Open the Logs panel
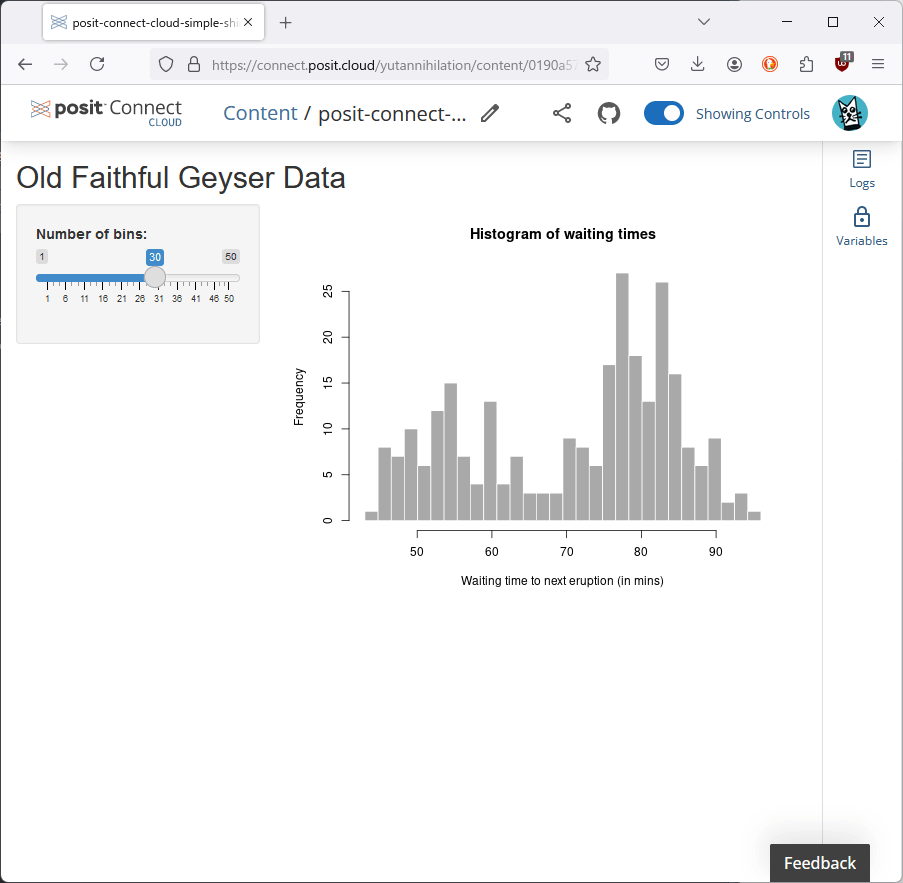The image size is (903, 883). click(861, 168)
